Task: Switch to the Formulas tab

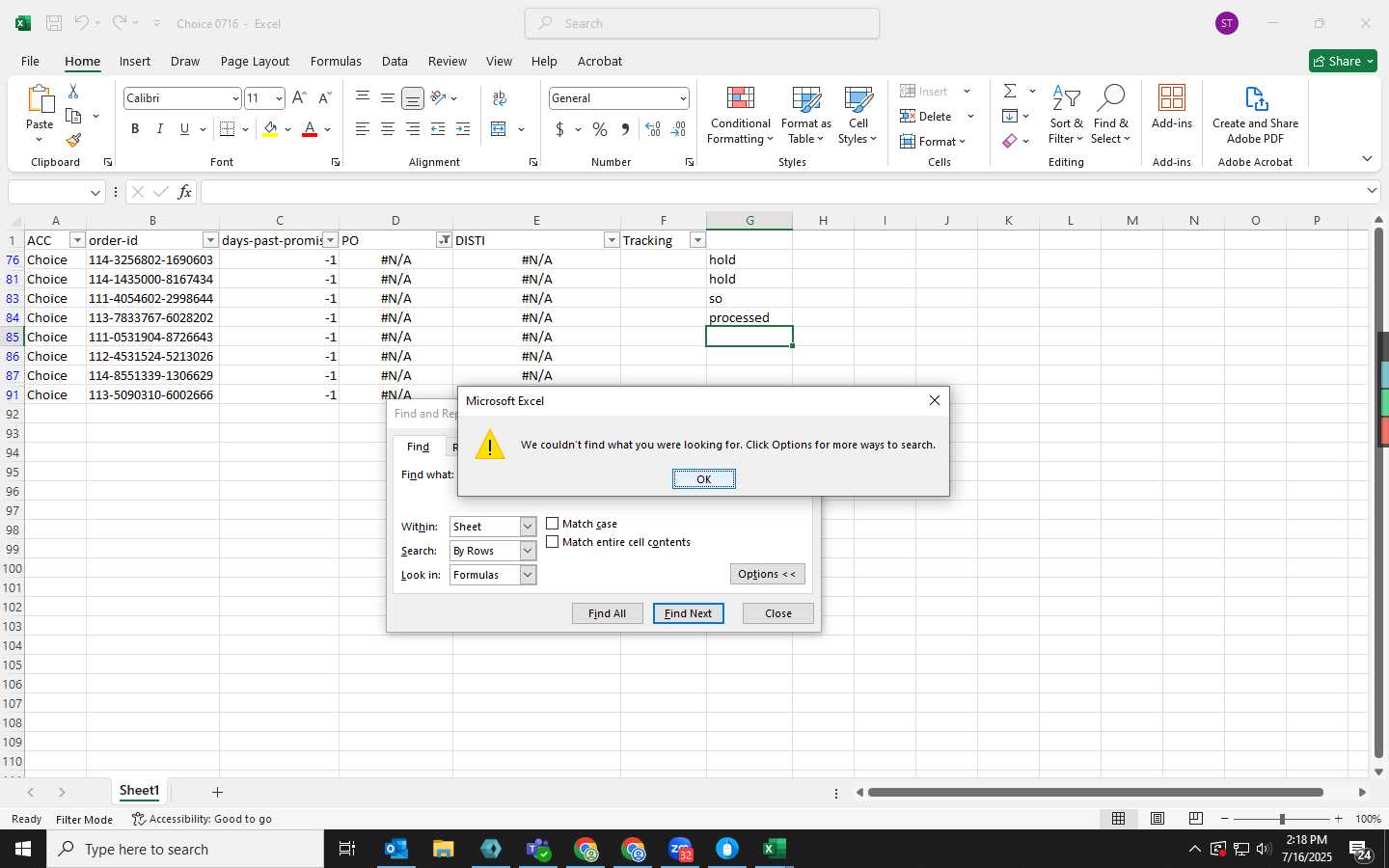Action: click(336, 61)
